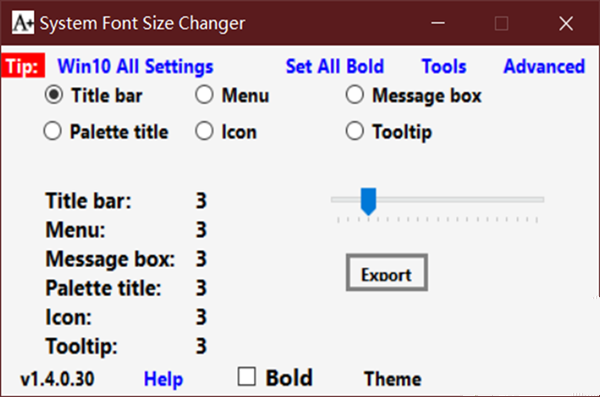Click the Theme label

coord(393,379)
